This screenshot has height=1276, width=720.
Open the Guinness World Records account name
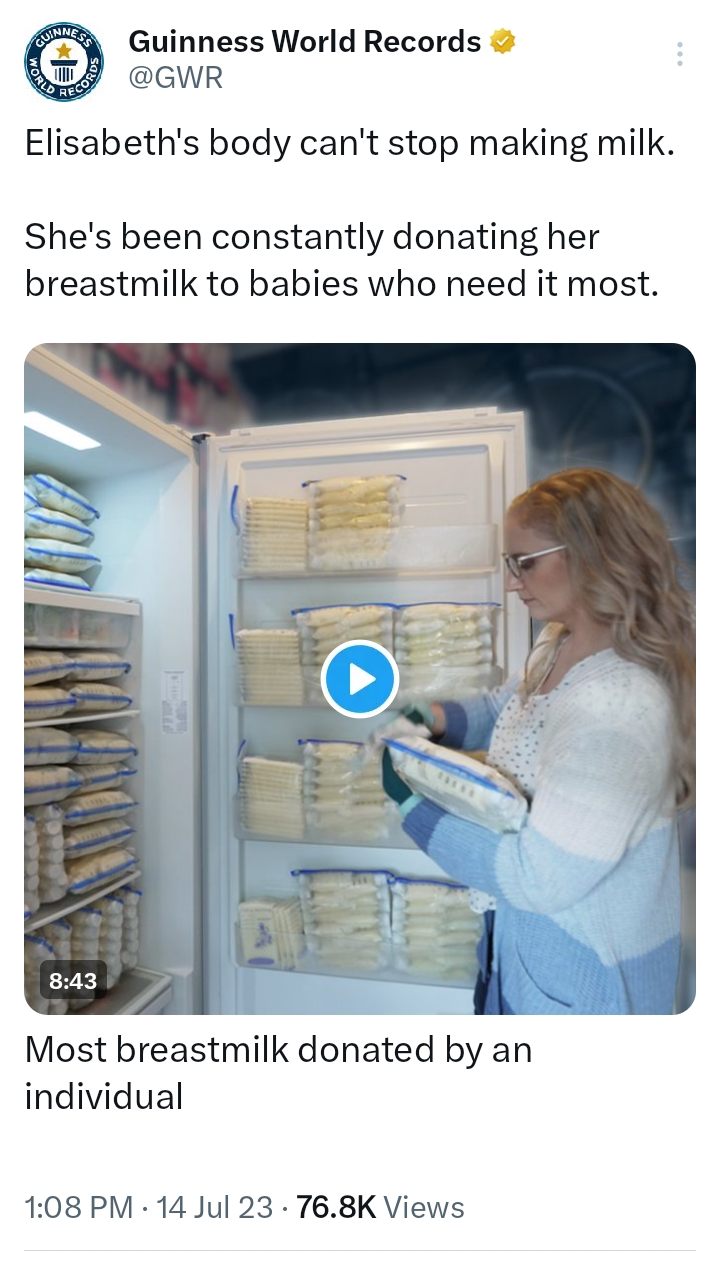click(305, 42)
